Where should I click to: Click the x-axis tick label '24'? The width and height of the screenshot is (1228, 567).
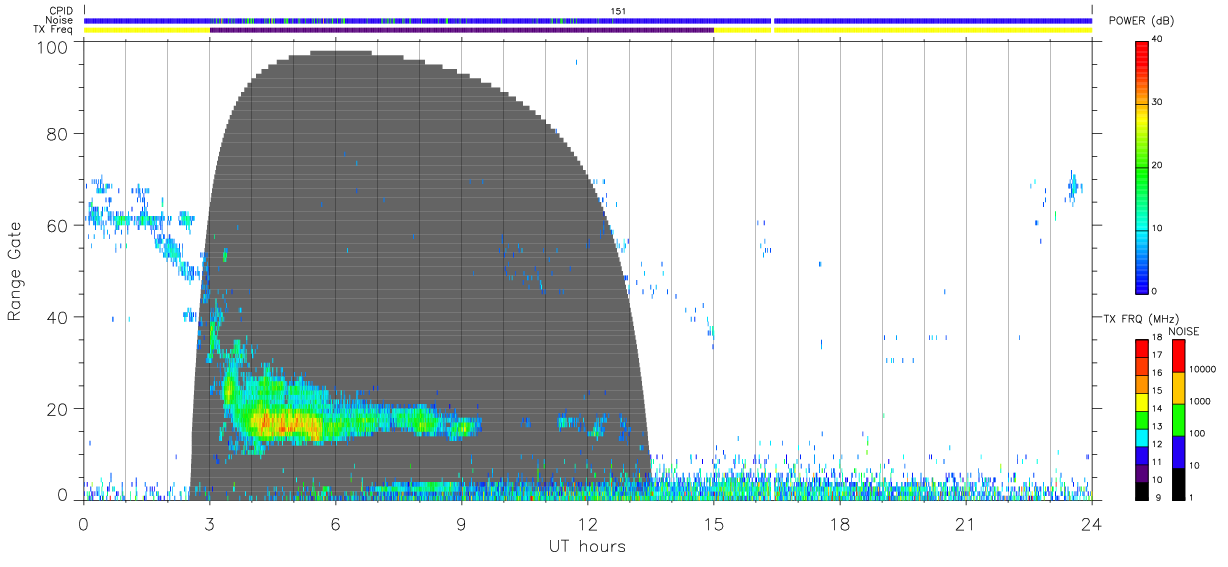coord(1091,524)
